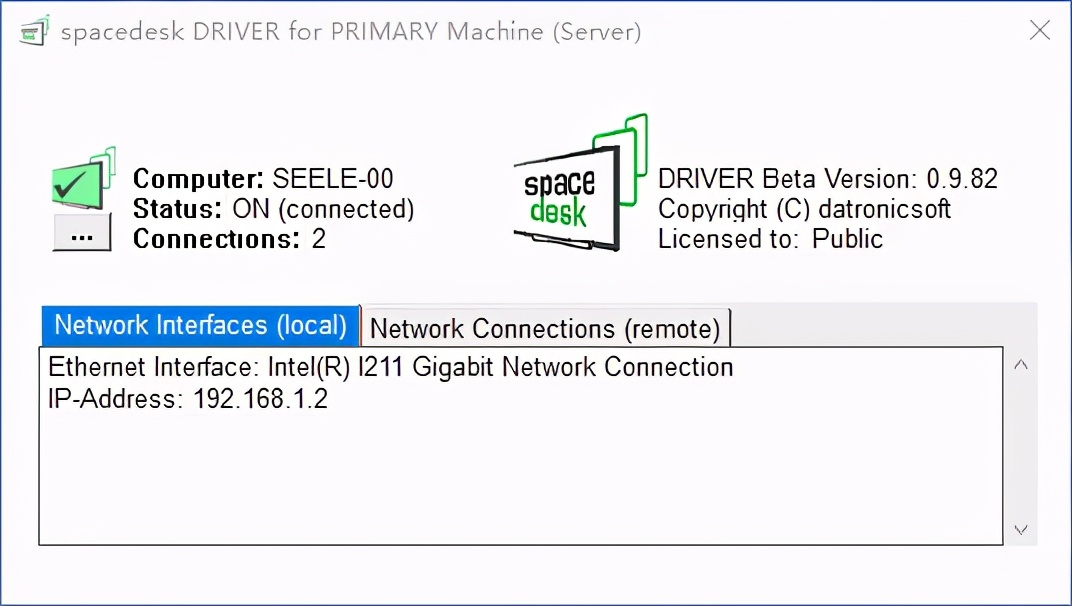Click the Licensed to: Public text
The width and height of the screenshot is (1072, 606).
770,239
